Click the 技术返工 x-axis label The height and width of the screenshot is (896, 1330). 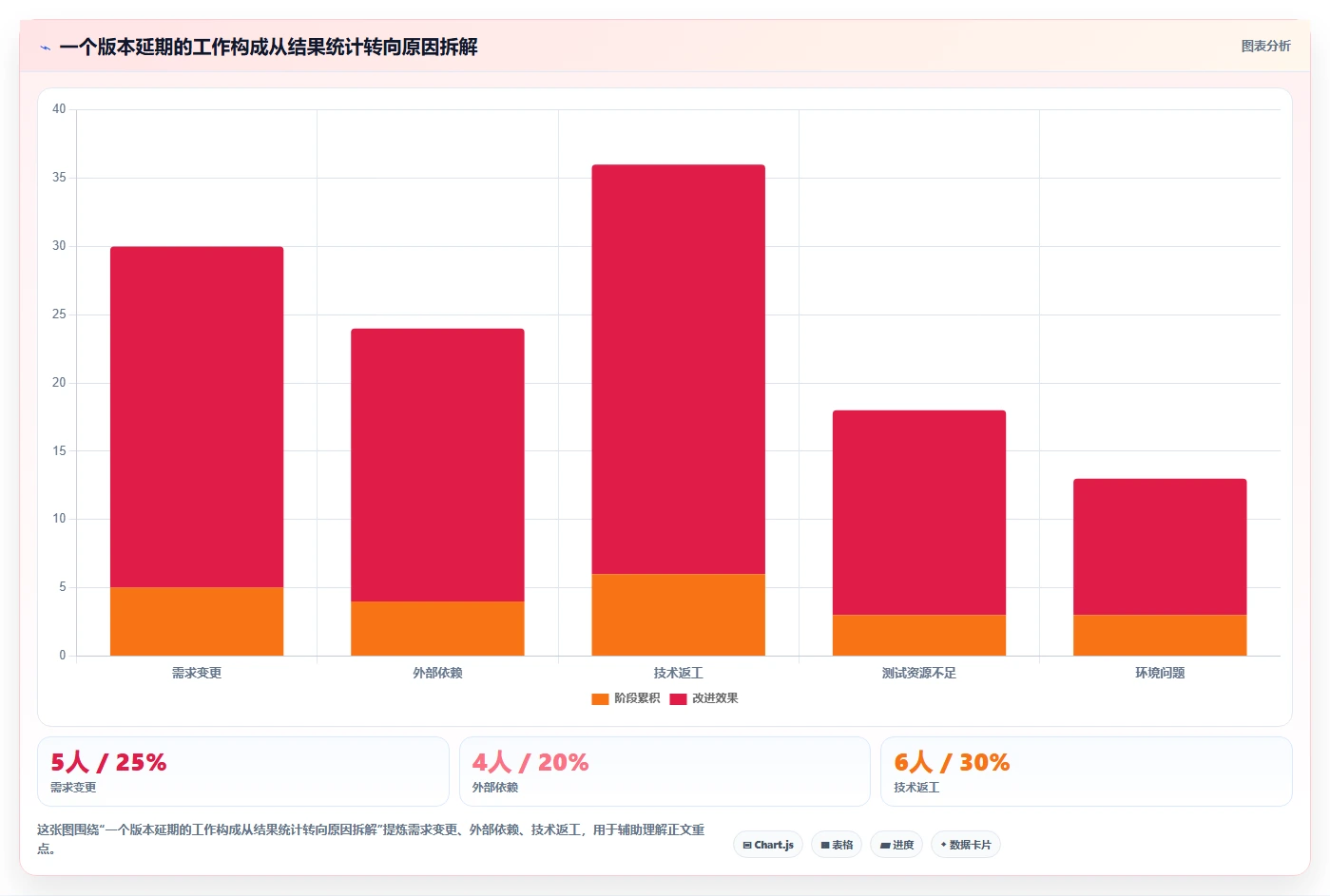click(678, 673)
